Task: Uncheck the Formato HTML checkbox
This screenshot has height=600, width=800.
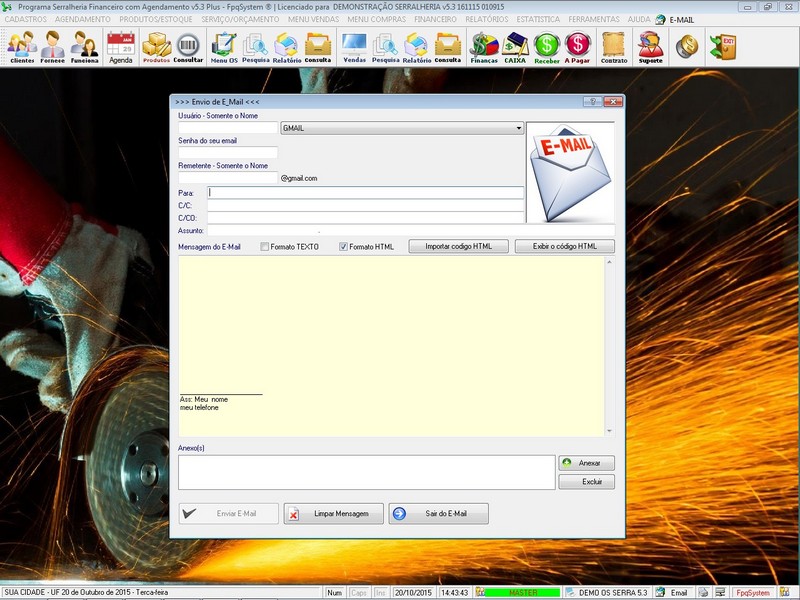Action: tap(343, 246)
